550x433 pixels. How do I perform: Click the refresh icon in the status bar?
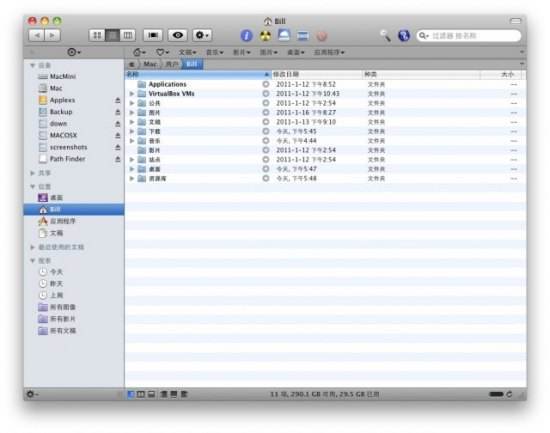509,394
